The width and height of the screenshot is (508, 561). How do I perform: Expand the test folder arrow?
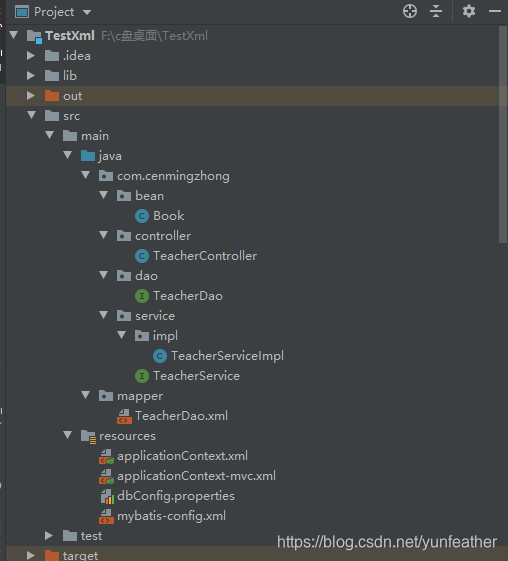click(49, 536)
